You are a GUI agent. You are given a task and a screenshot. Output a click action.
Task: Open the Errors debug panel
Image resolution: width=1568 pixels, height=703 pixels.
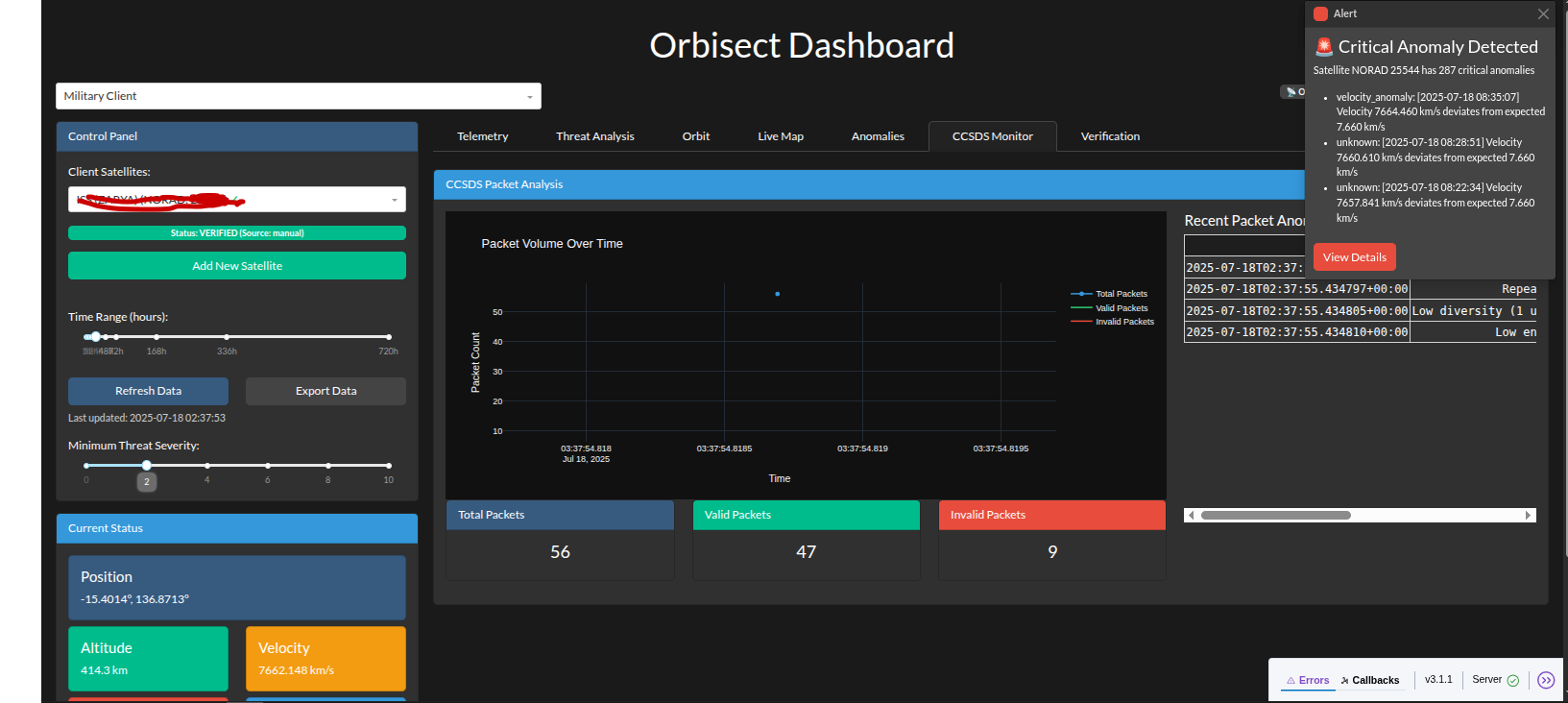1308,680
